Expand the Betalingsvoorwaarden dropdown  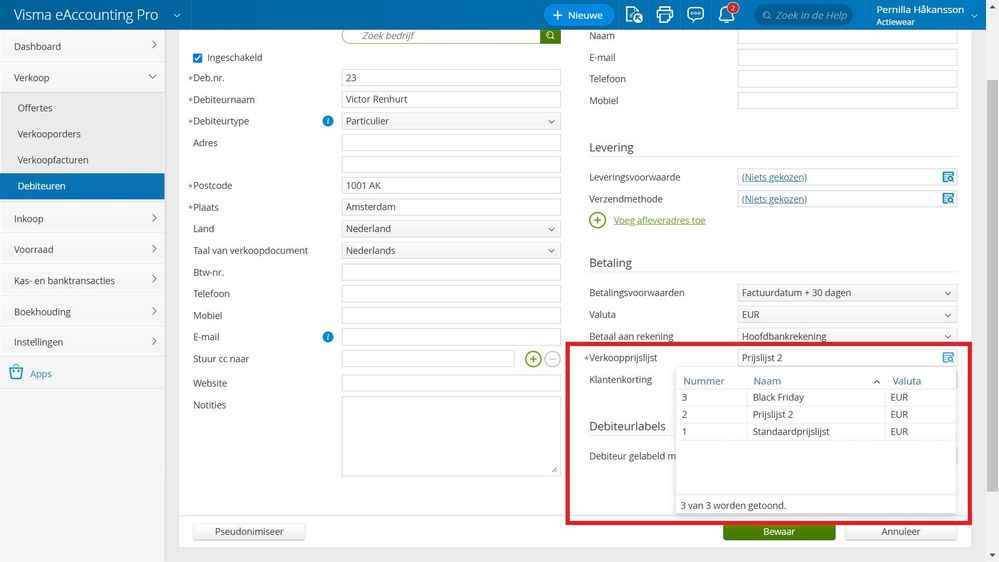point(847,293)
